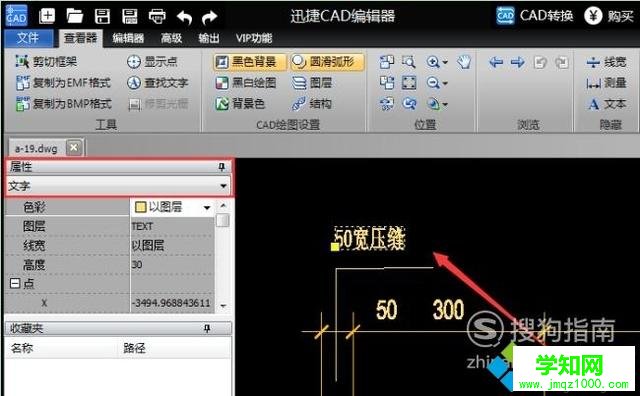Image resolution: width=640 pixels, height=396 pixels.
Task: Click the third greyed icon in 浏览 group
Action: [x=540, y=62]
